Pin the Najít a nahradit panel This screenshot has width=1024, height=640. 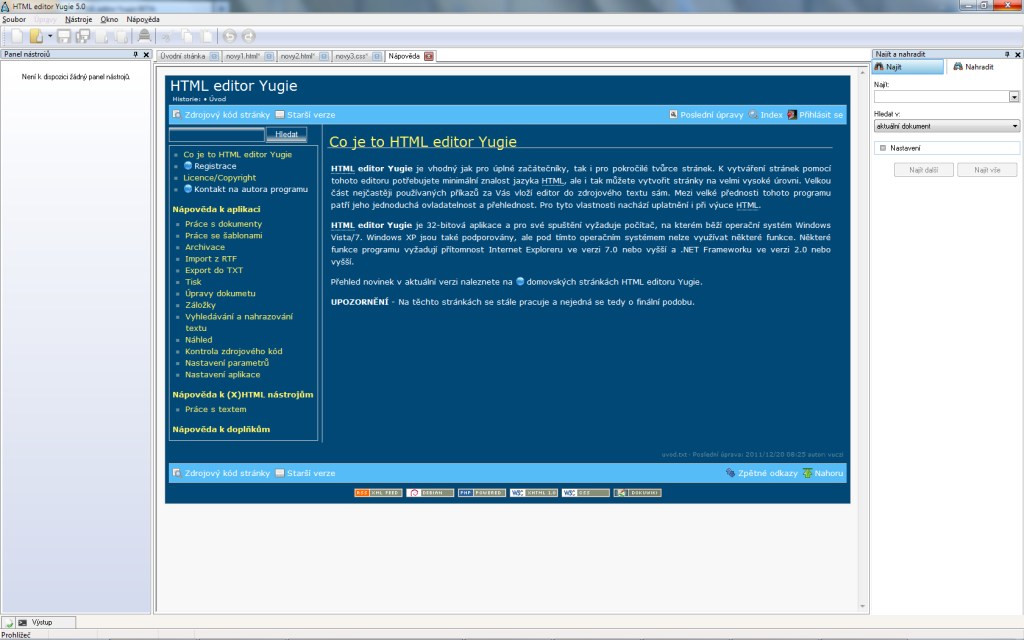[x=1007, y=54]
